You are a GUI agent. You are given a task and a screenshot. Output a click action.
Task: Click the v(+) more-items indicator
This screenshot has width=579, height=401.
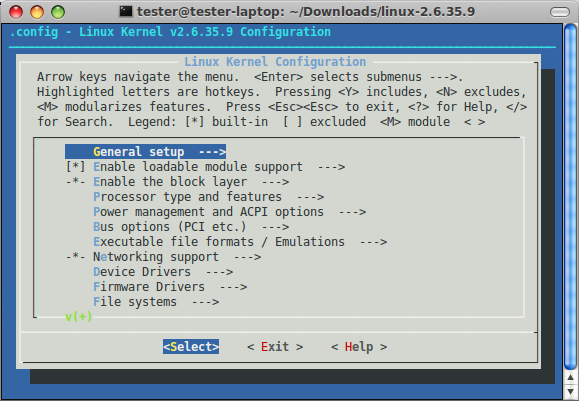tap(78, 317)
